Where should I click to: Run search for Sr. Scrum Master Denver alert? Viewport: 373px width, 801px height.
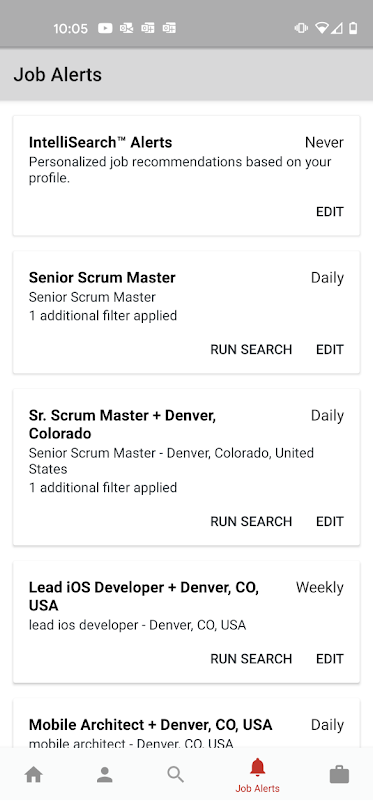pos(251,522)
